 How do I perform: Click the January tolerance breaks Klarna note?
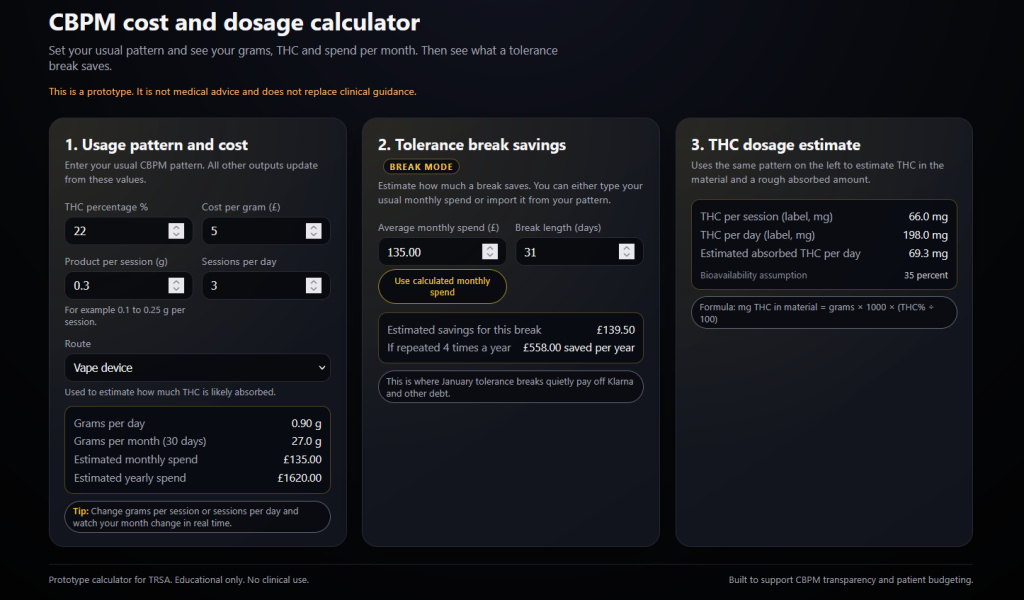pyautogui.click(x=511, y=387)
